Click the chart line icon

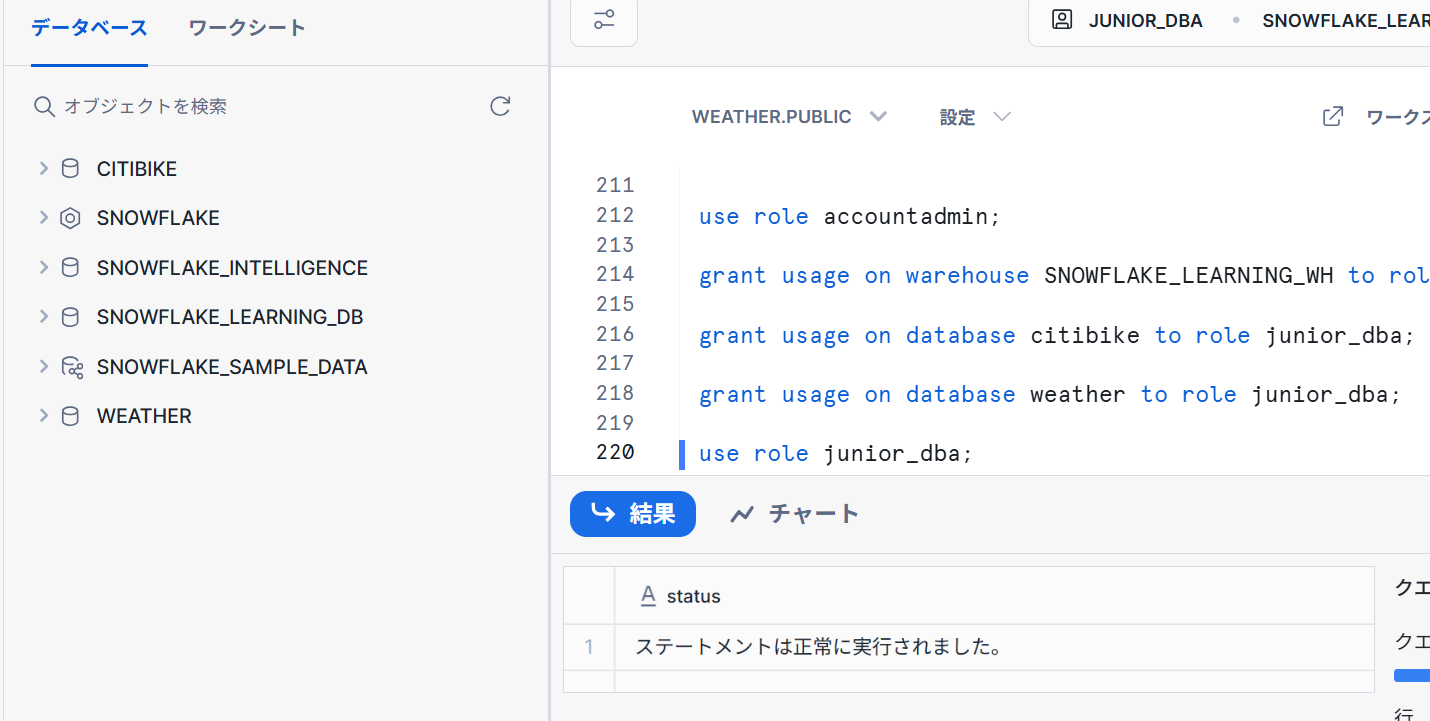(742, 514)
